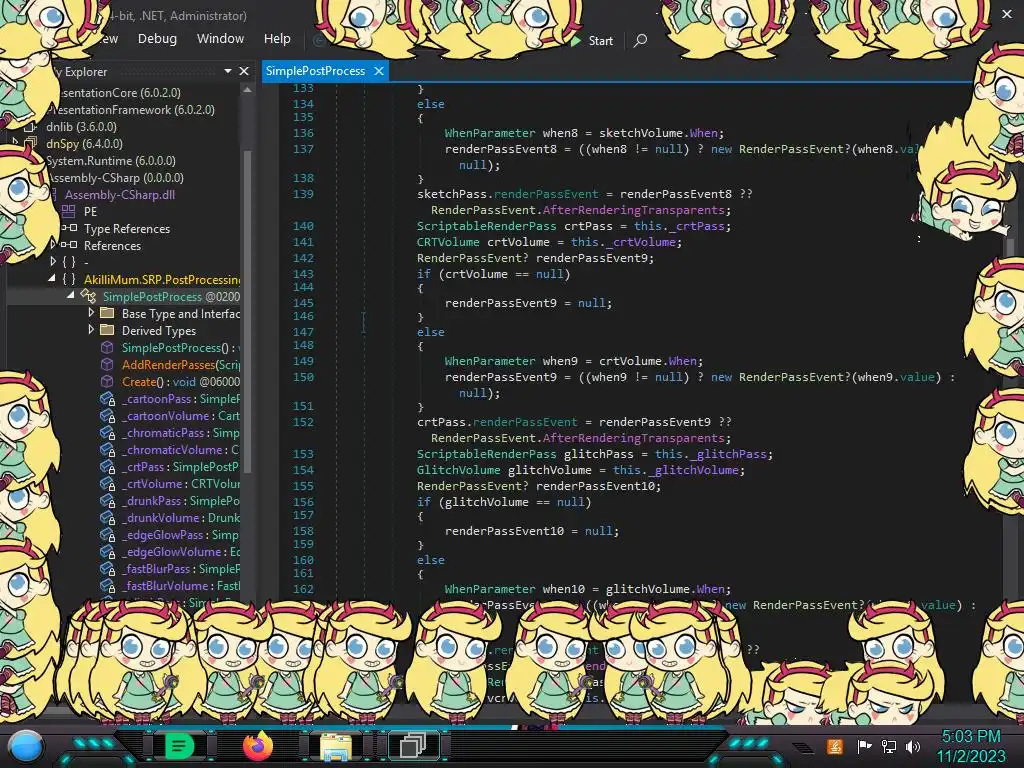Viewport: 1024px width, 768px height.
Task: Click the References node icon
Action: tap(69, 245)
